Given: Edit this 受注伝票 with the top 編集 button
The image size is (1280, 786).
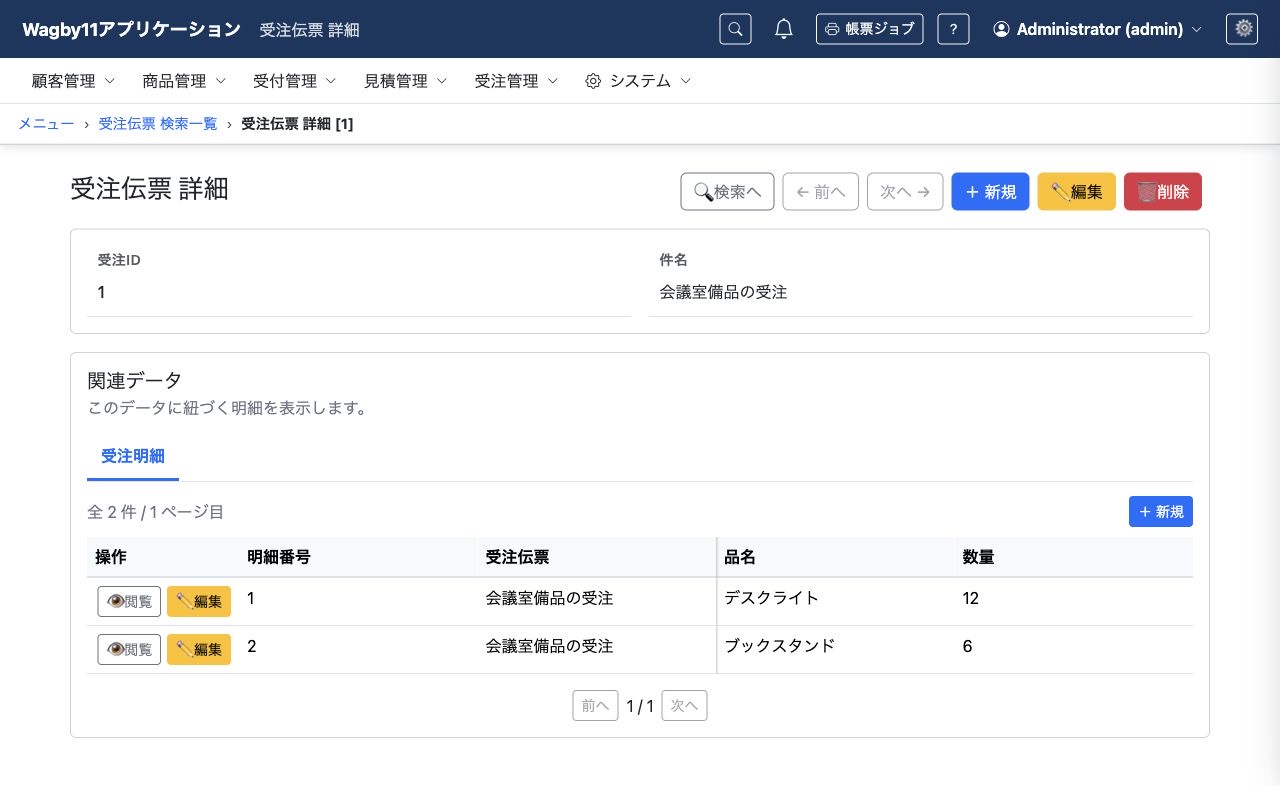Looking at the screenshot, I should click(1077, 192).
